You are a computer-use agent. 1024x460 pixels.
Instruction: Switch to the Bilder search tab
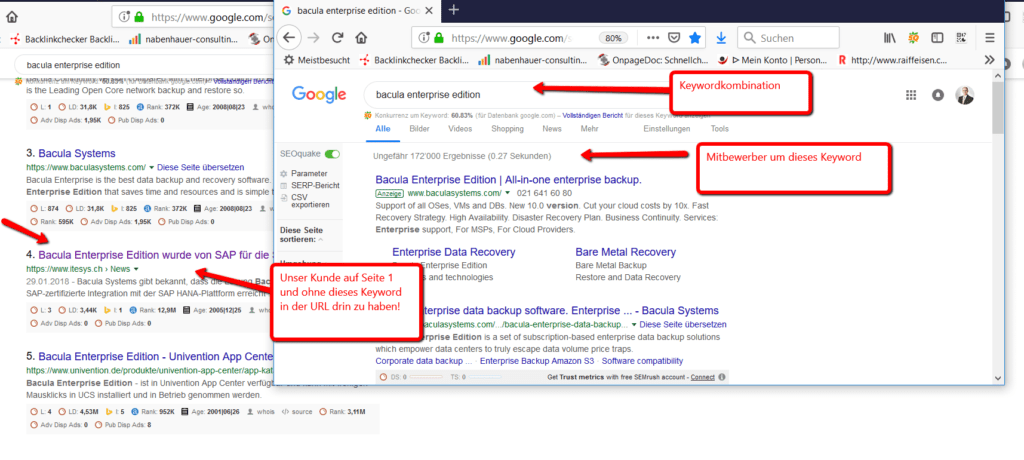pyautogui.click(x=420, y=129)
